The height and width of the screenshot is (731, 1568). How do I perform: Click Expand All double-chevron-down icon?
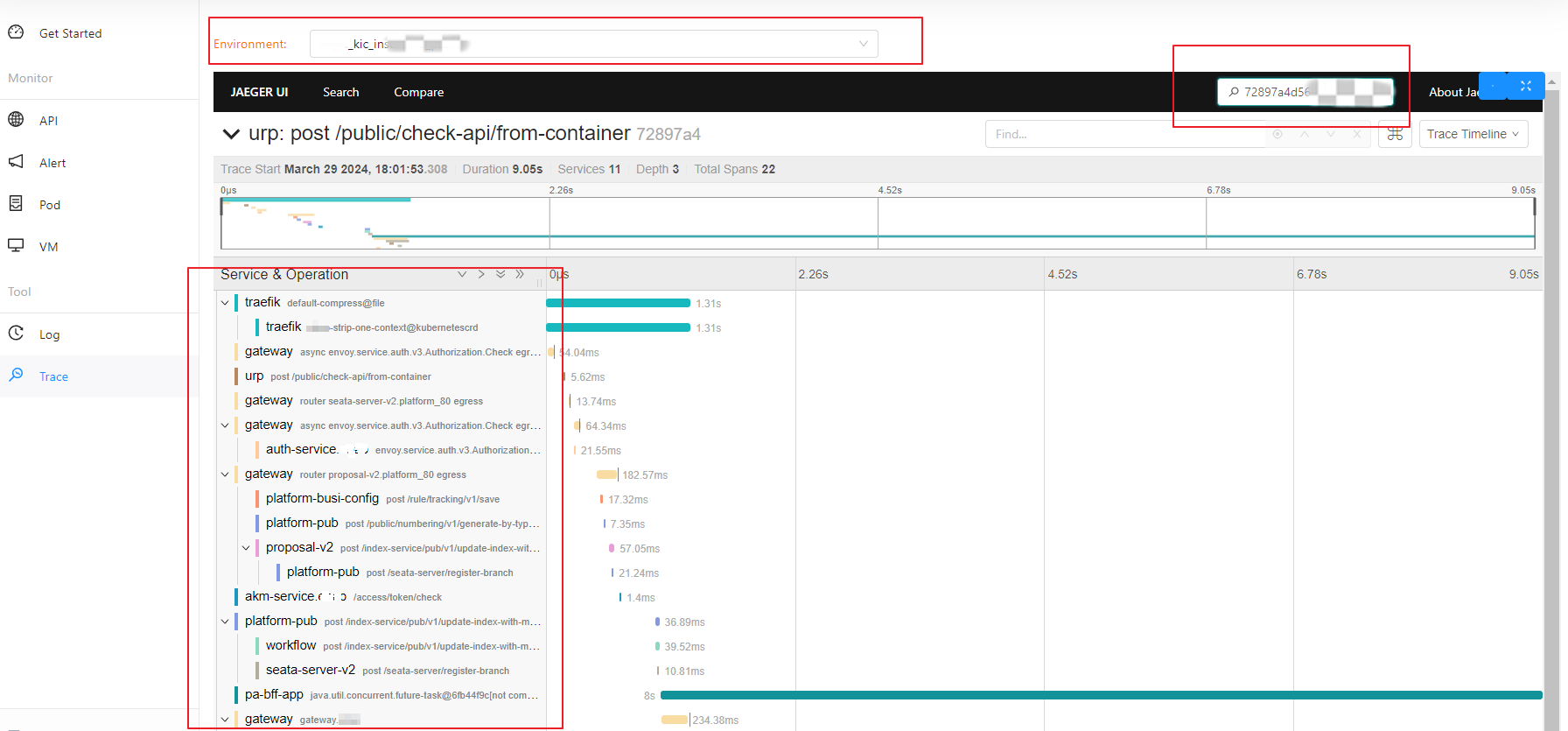point(500,274)
